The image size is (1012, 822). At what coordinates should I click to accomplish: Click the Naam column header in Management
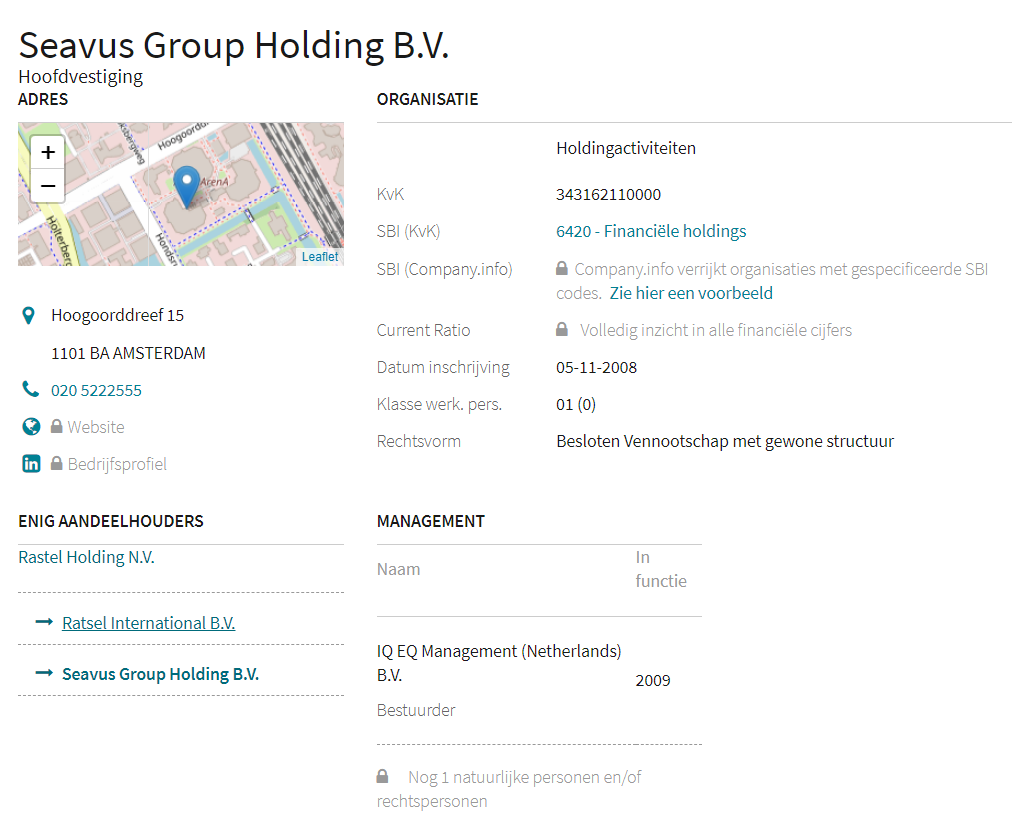[x=398, y=569]
